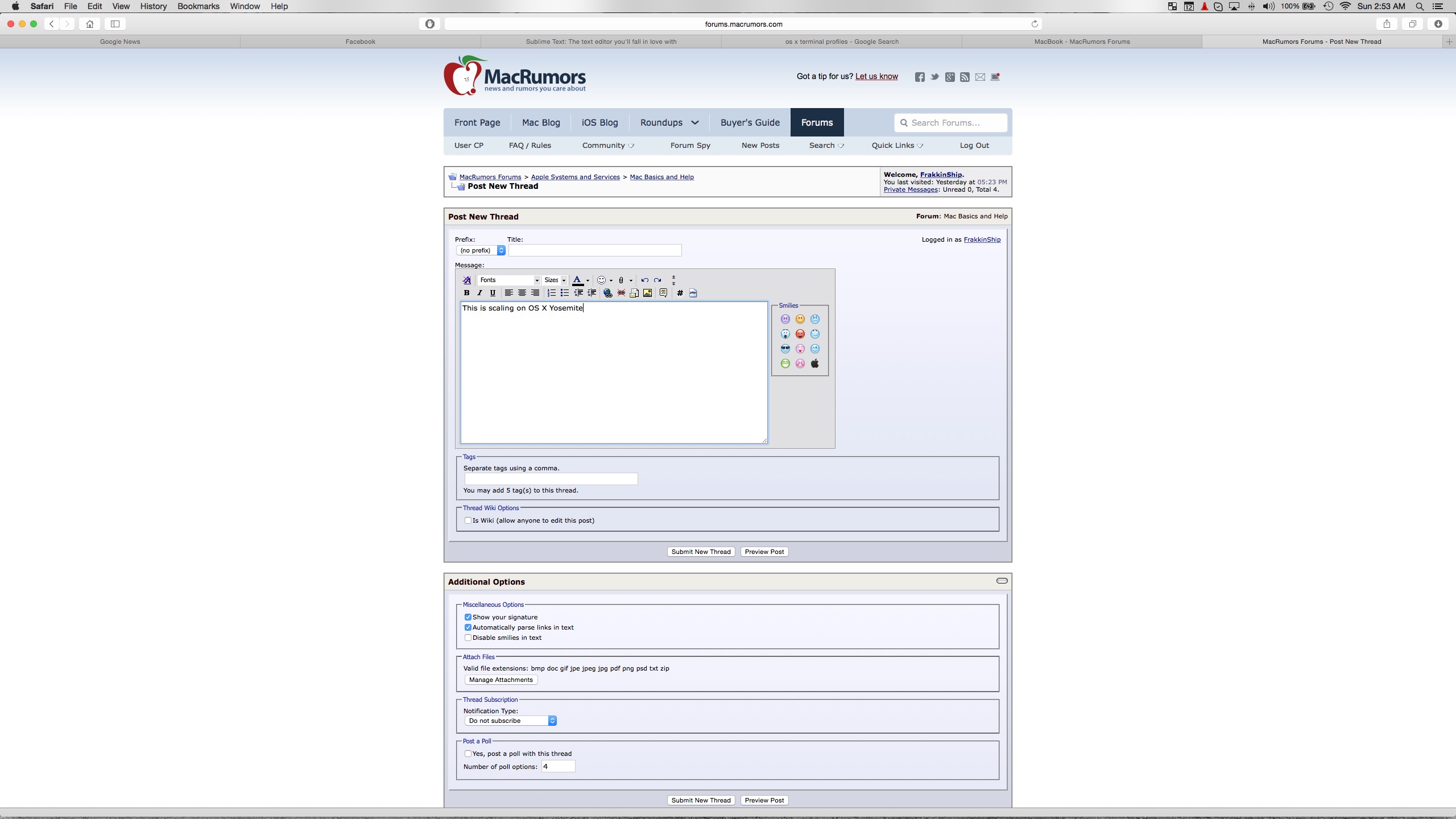Toggle underline formatting in message editor
Screen dimensions: 1456x819
coord(493,293)
